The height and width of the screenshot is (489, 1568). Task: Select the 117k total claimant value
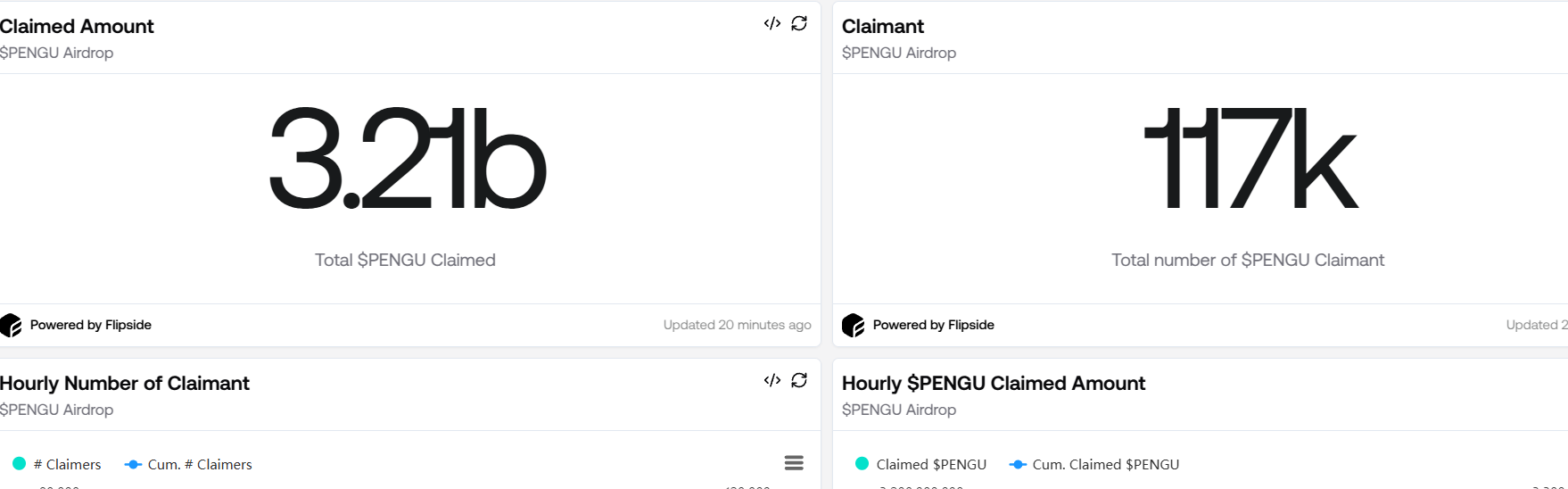[1249, 161]
